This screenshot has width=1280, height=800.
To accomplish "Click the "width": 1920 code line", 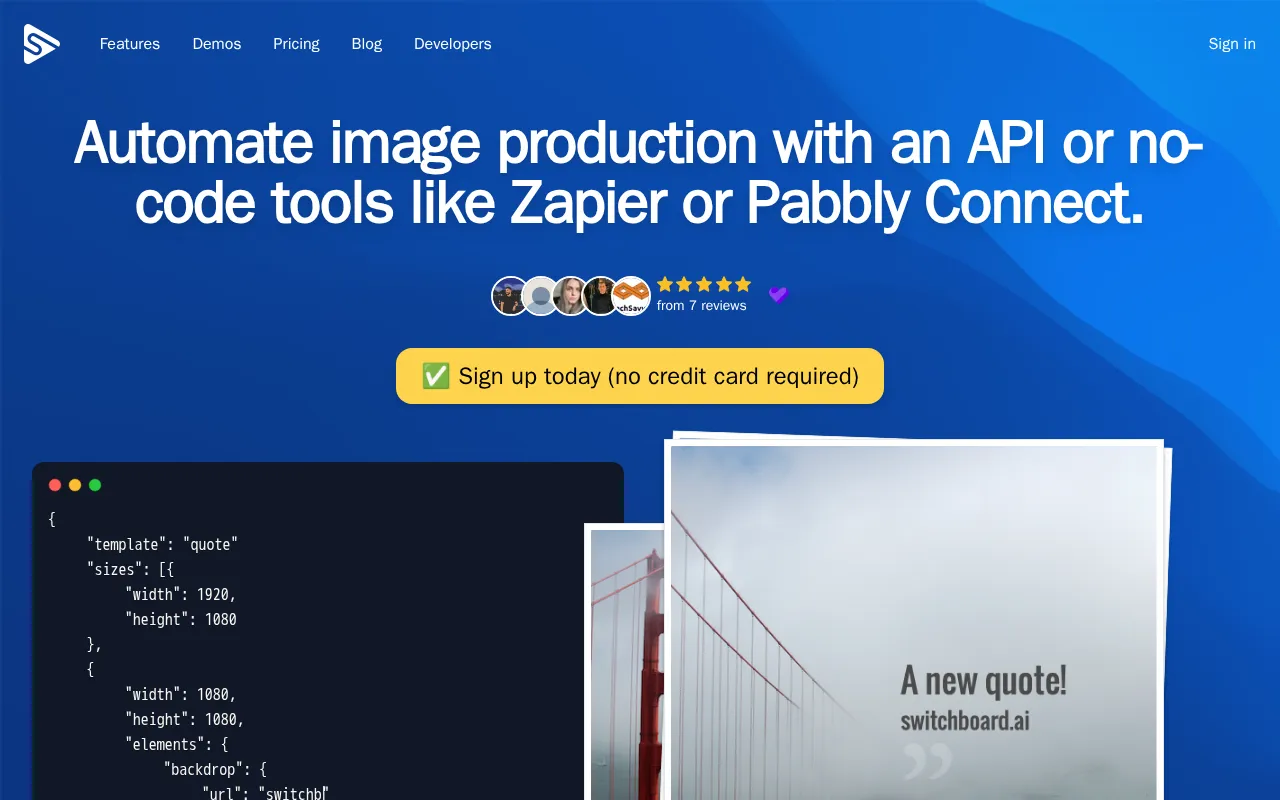I will (181, 595).
